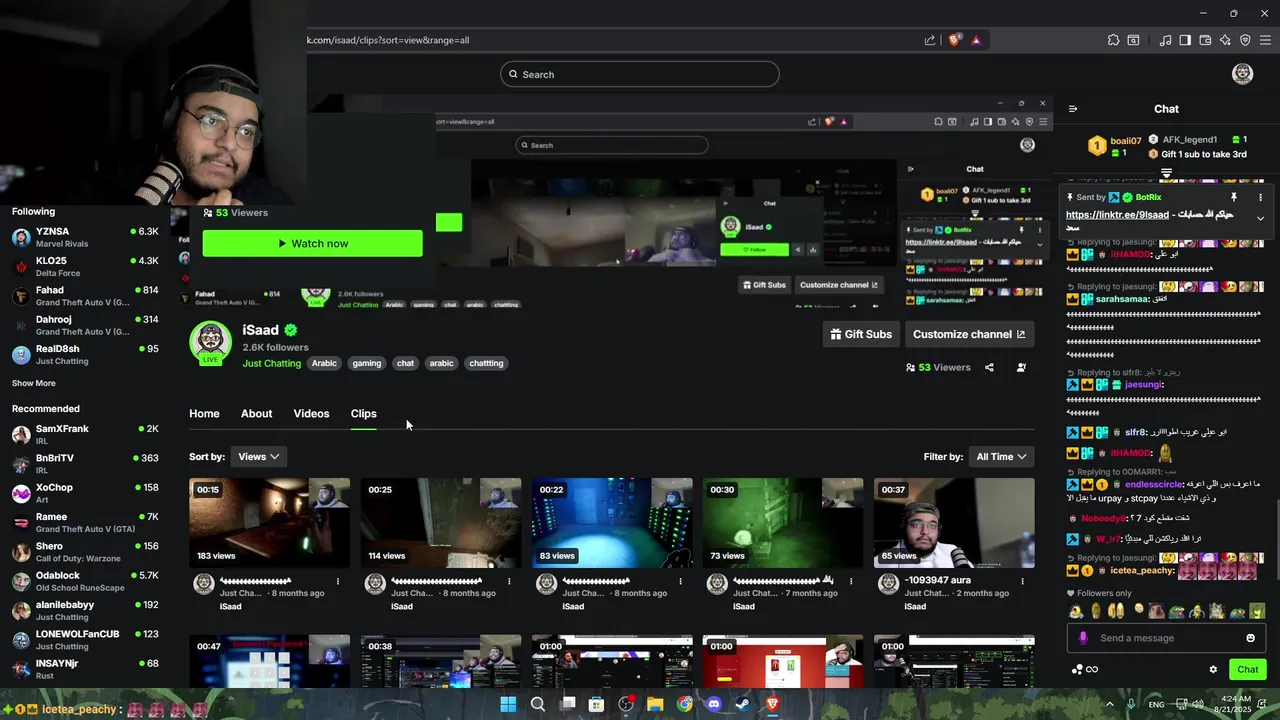Open options for the -1093947 aura clip
The image size is (1280, 720).
coord(1022,581)
